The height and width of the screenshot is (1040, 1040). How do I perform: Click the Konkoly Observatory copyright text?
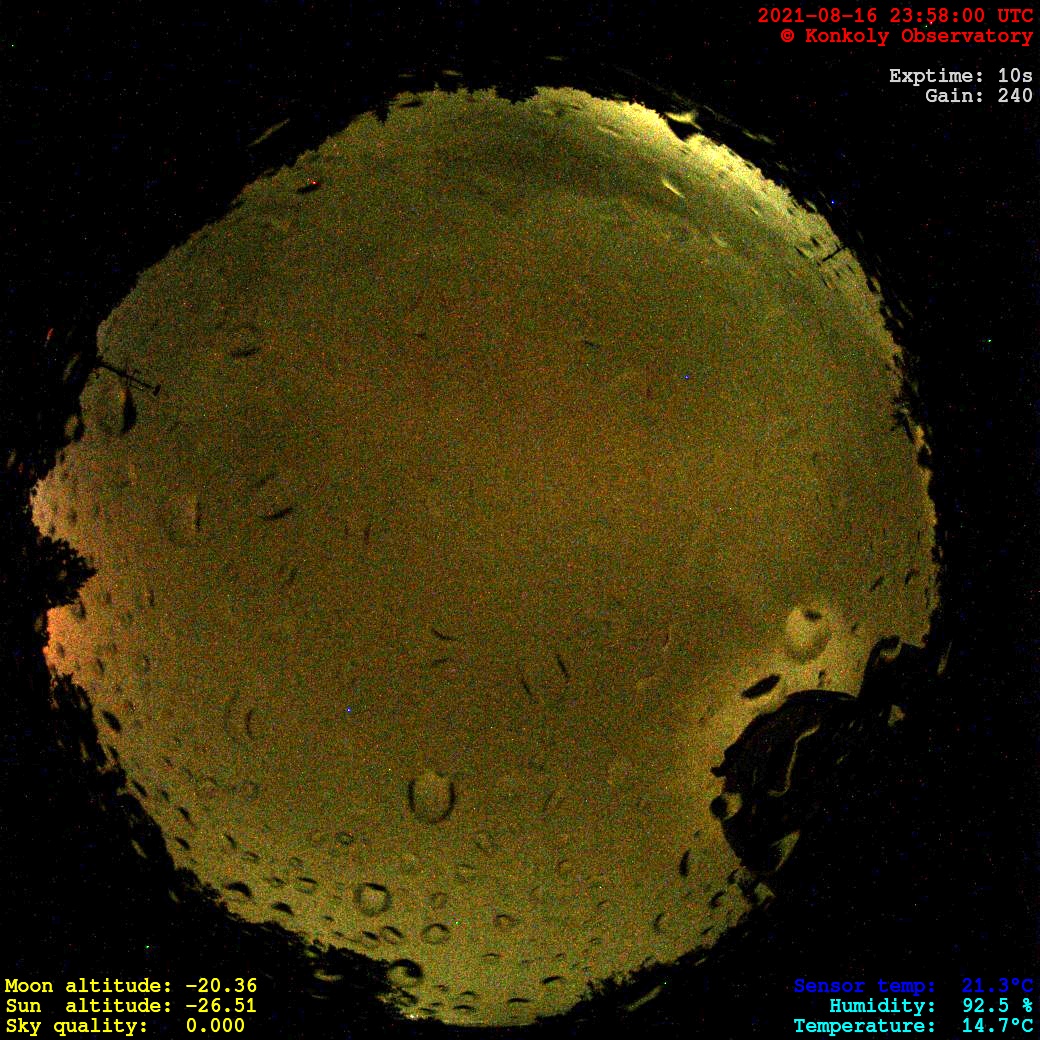click(x=906, y=36)
